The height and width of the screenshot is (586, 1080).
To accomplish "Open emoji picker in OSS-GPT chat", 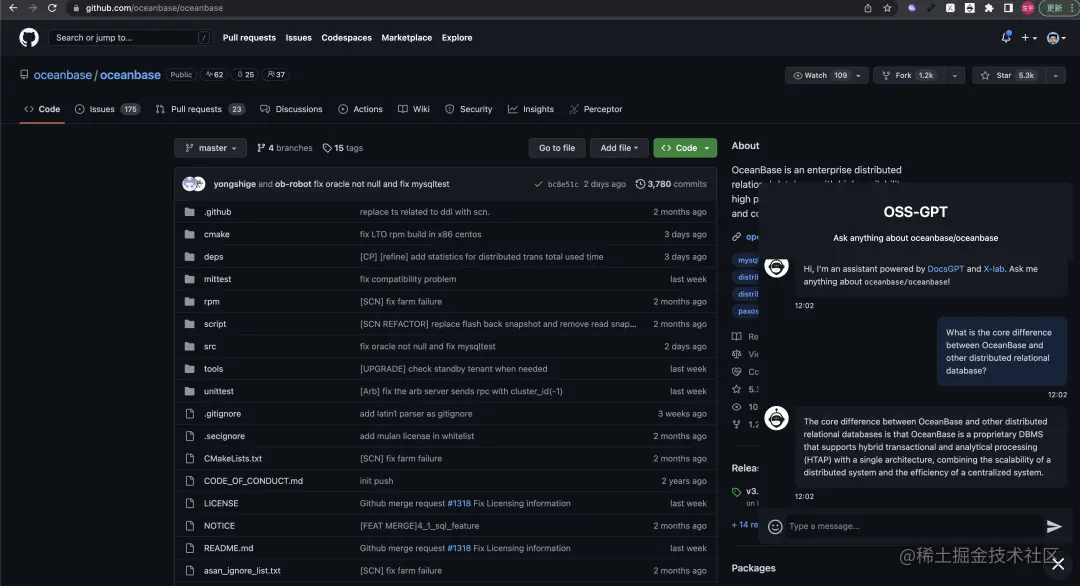I will pos(775,527).
